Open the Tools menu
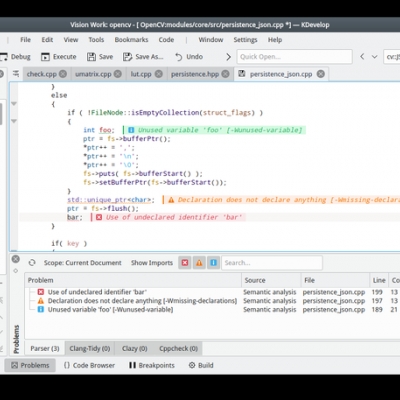The image size is (400, 400). [x=96, y=40]
